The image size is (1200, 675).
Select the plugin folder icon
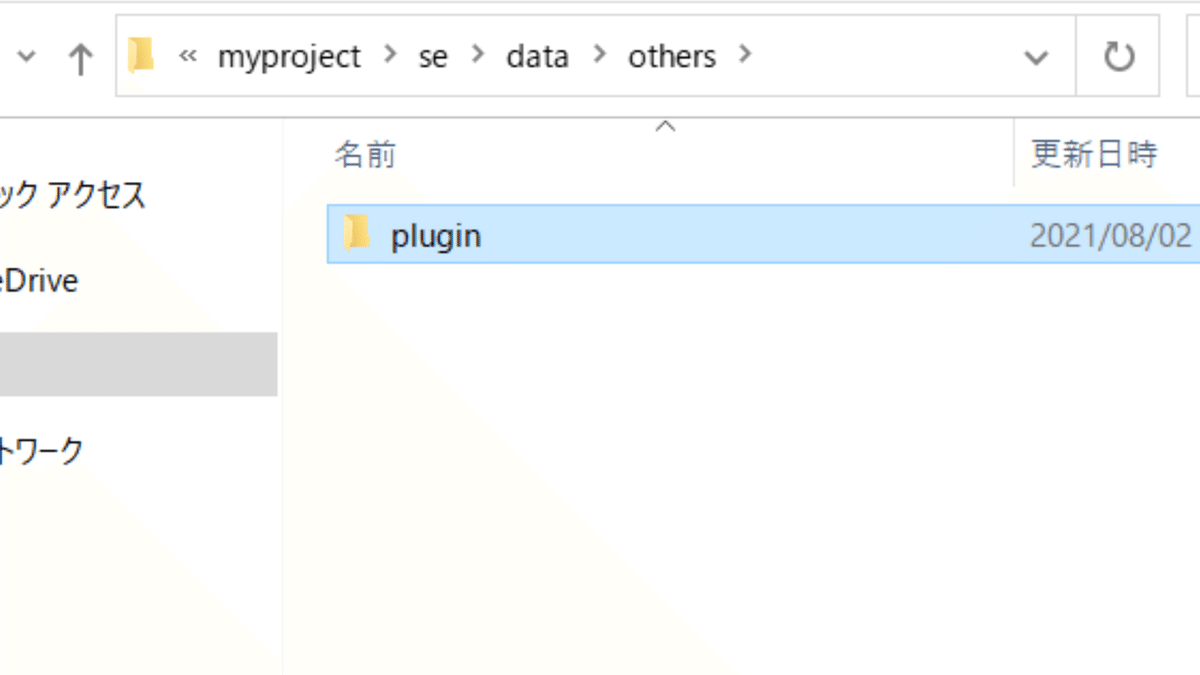(358, 234)
